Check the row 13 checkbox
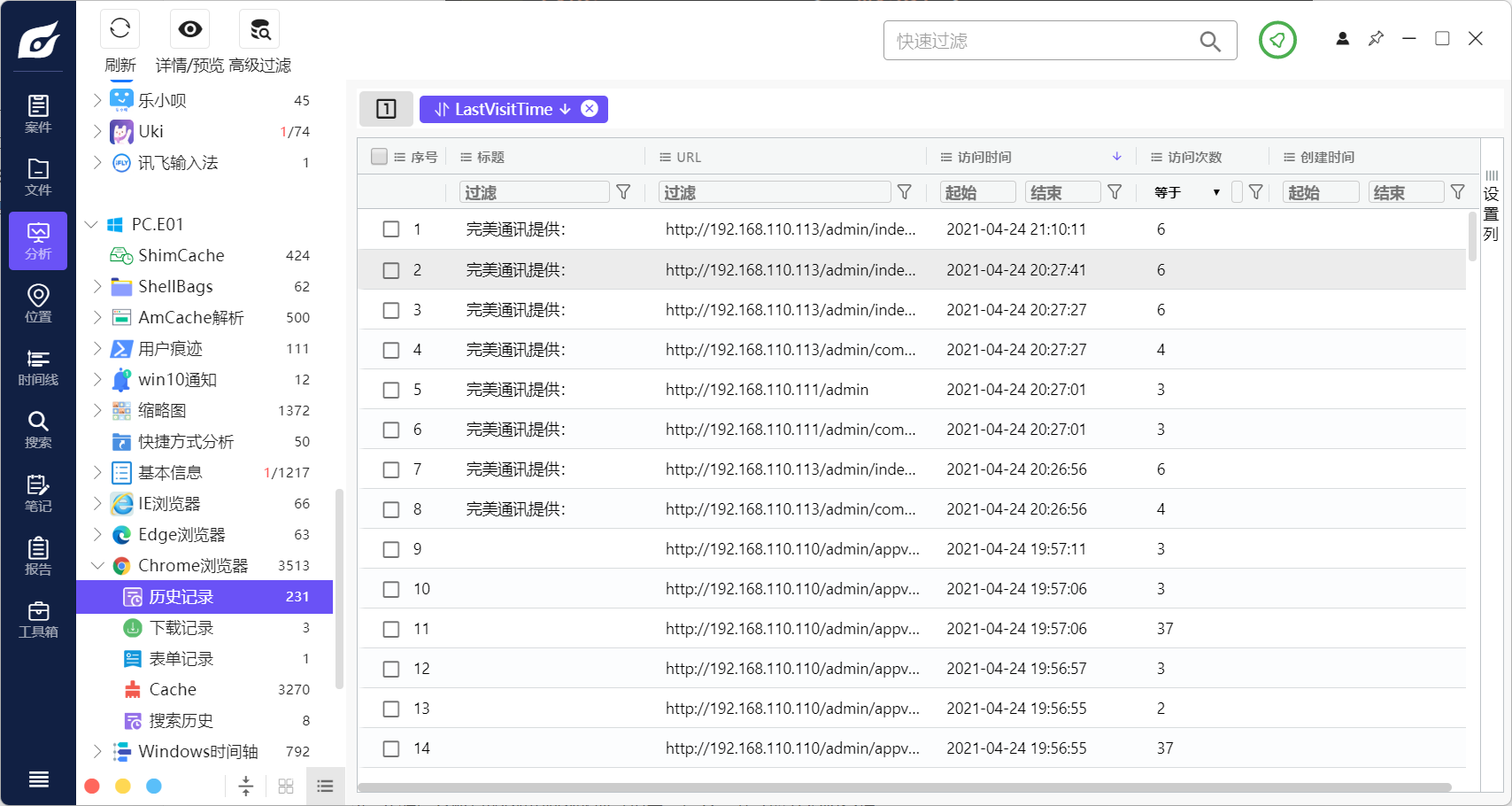This screenshot has width=1512, height=806. [391, 709]
